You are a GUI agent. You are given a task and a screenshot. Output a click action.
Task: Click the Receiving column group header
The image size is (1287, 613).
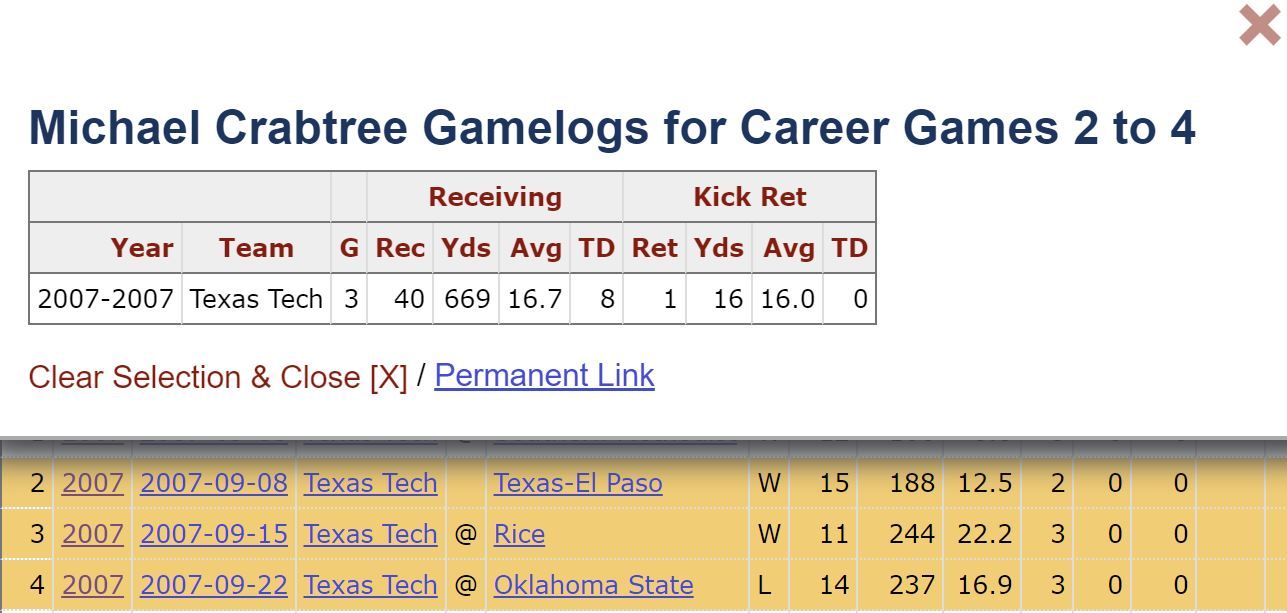[x=495, y=197]
